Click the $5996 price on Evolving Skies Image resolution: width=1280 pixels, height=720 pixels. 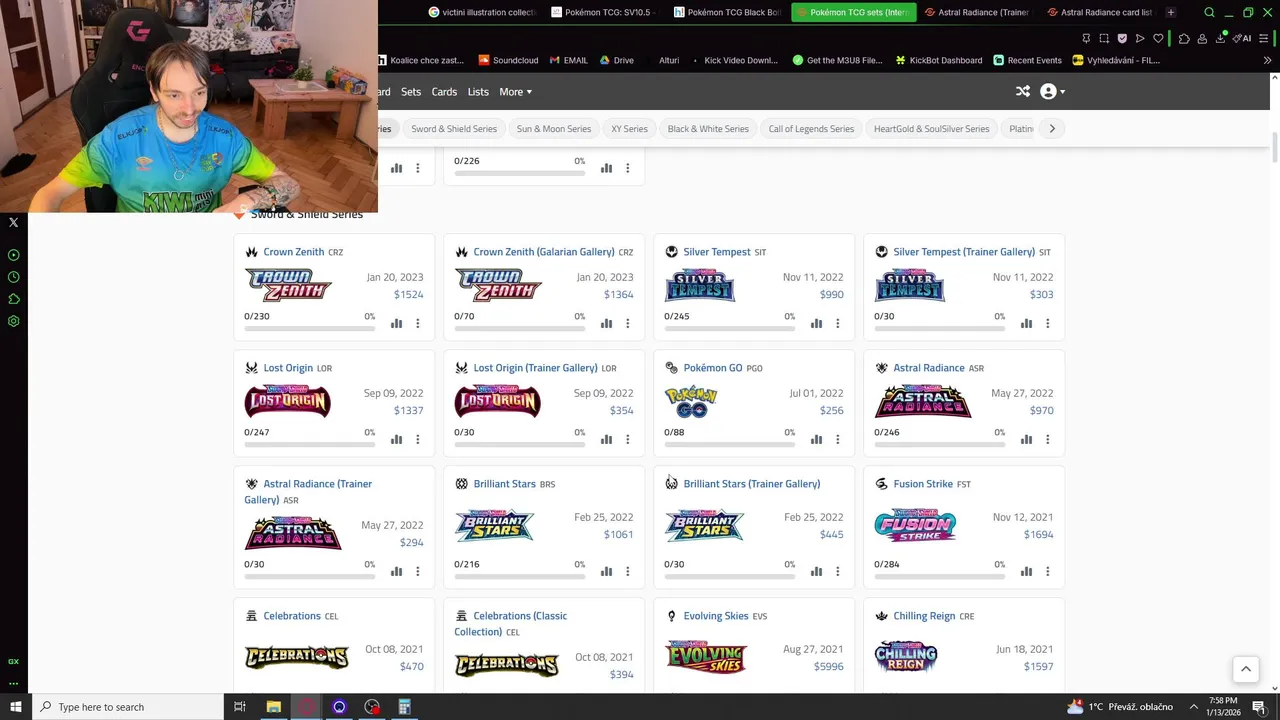[828, 666]
